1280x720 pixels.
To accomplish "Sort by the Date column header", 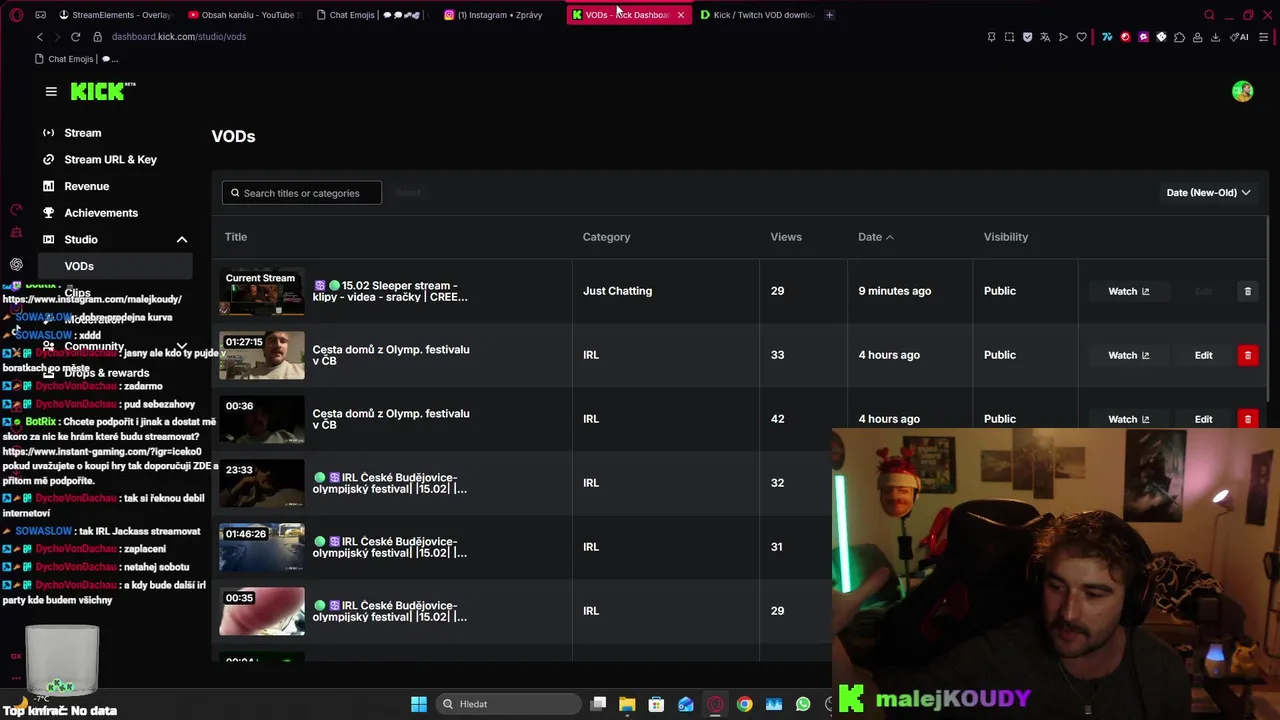I will (x=875, y=237).
